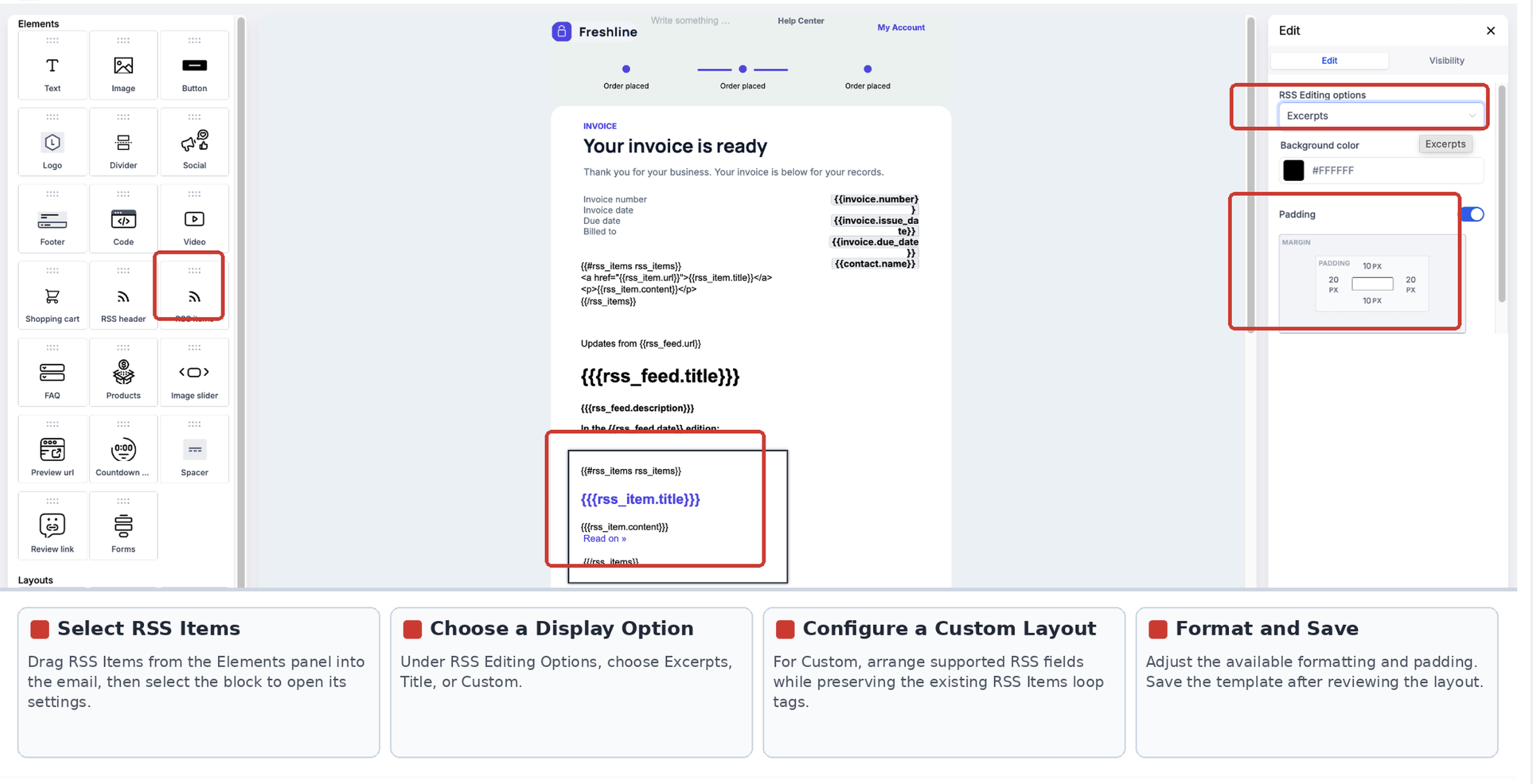Select the RSS items element
This screenshot has width=1533, height=784.
195,296
